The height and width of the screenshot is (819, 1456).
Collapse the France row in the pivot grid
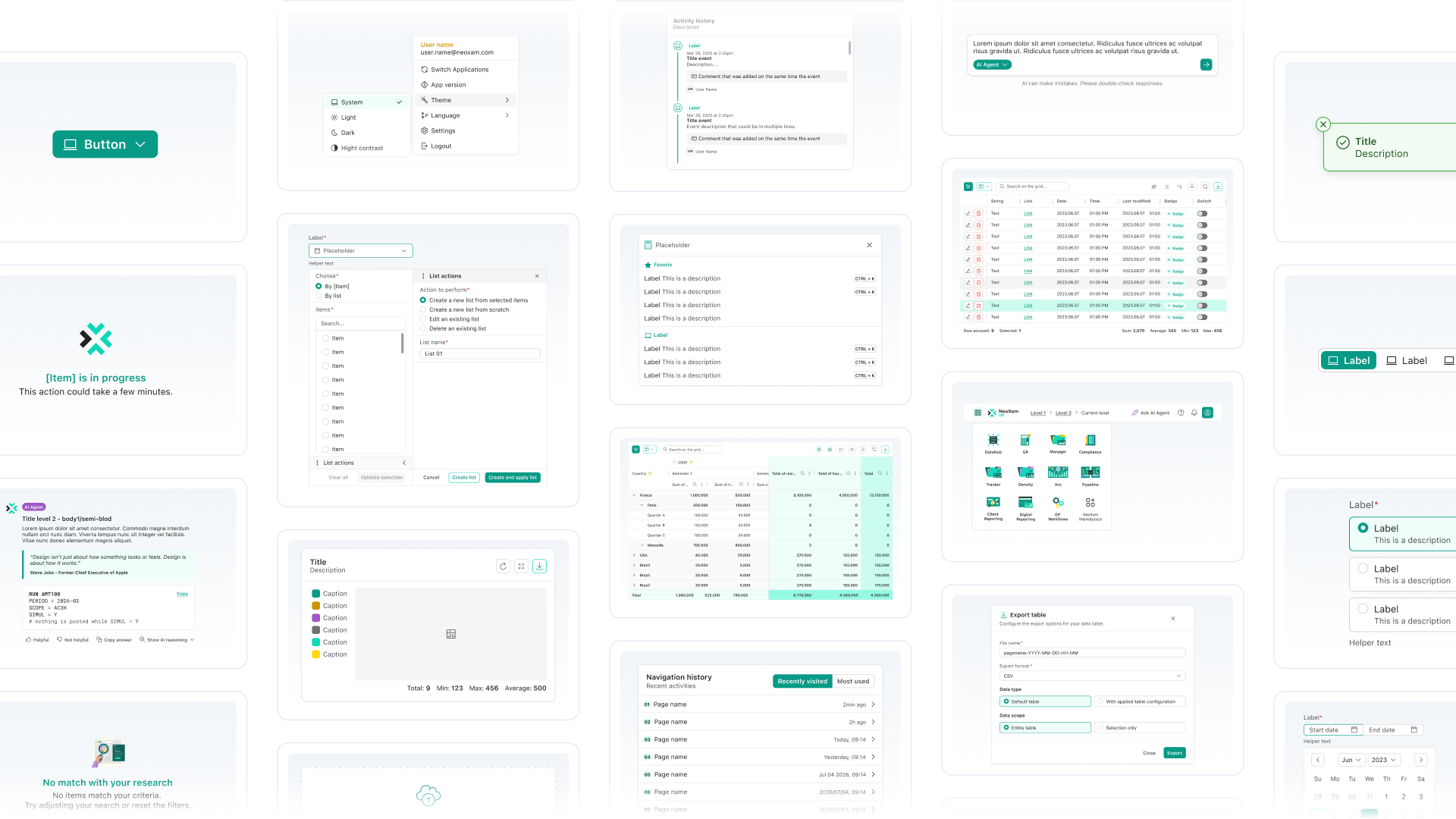pyautogui.click(x=634, y=495)
